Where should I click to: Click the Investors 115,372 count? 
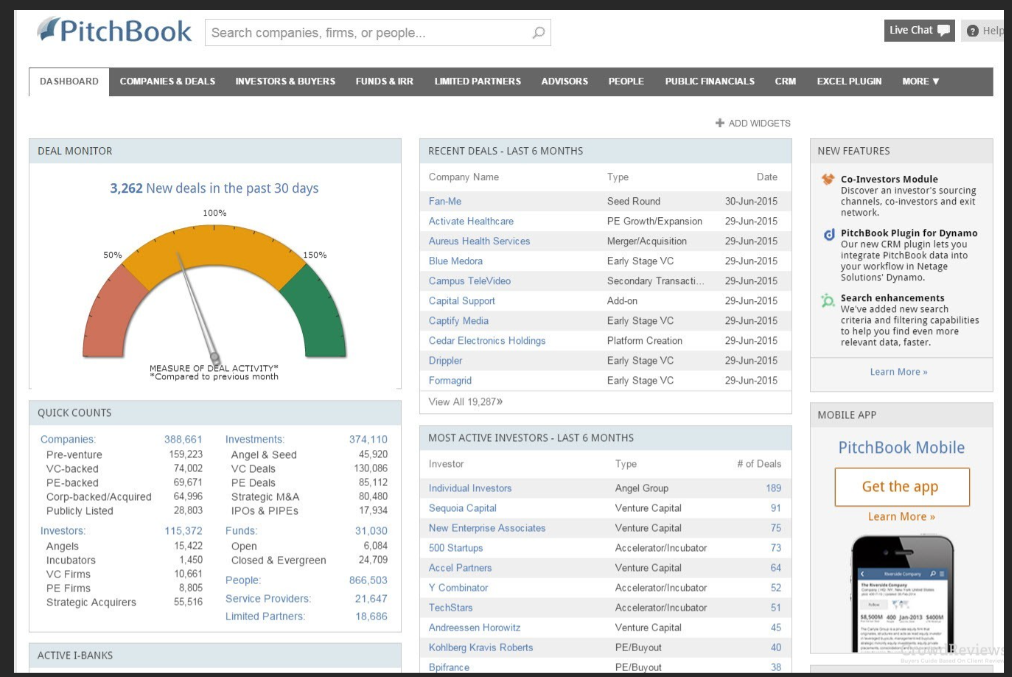pos(183,530)
